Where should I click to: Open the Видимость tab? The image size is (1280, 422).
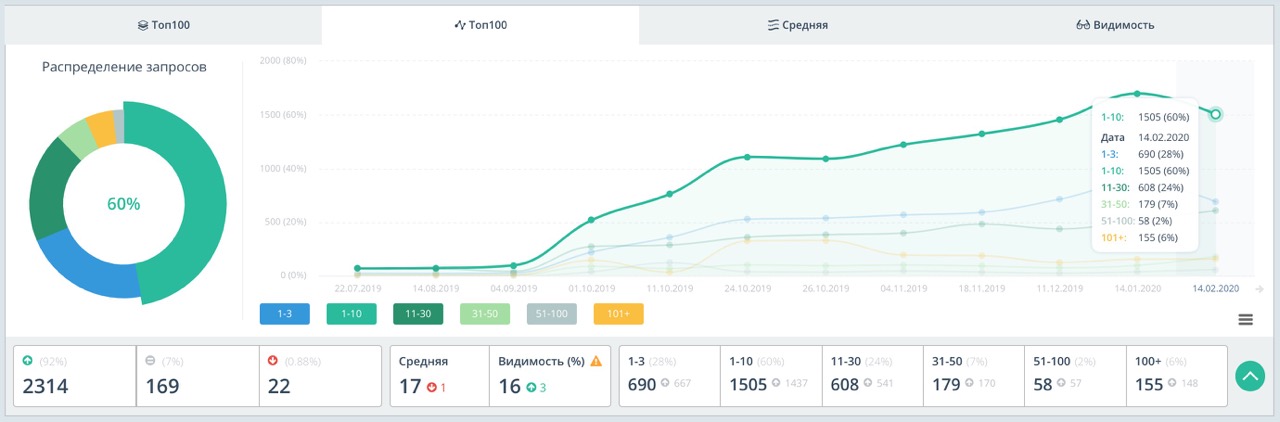(x=1118, y=25)
